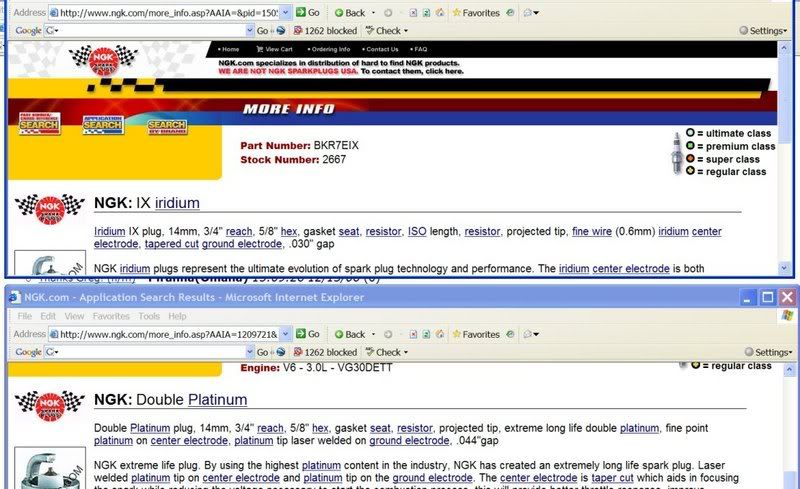This screenshot has height=489, width=800.
Task: Click Back button in top window toolbar
Action: click(x=349, y=13)
